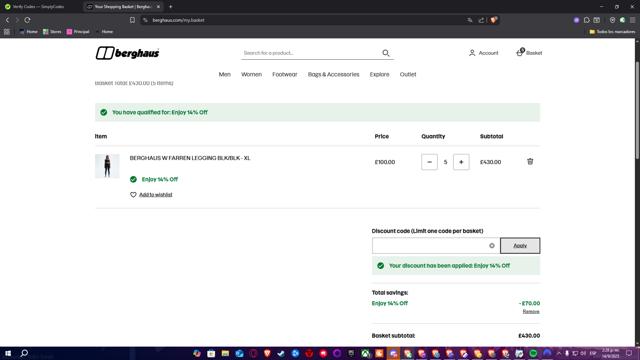Remove the Enjoy 14% Off discount
Image resolution: width=640 pixels, height=360 pixels.
[531, 311]
